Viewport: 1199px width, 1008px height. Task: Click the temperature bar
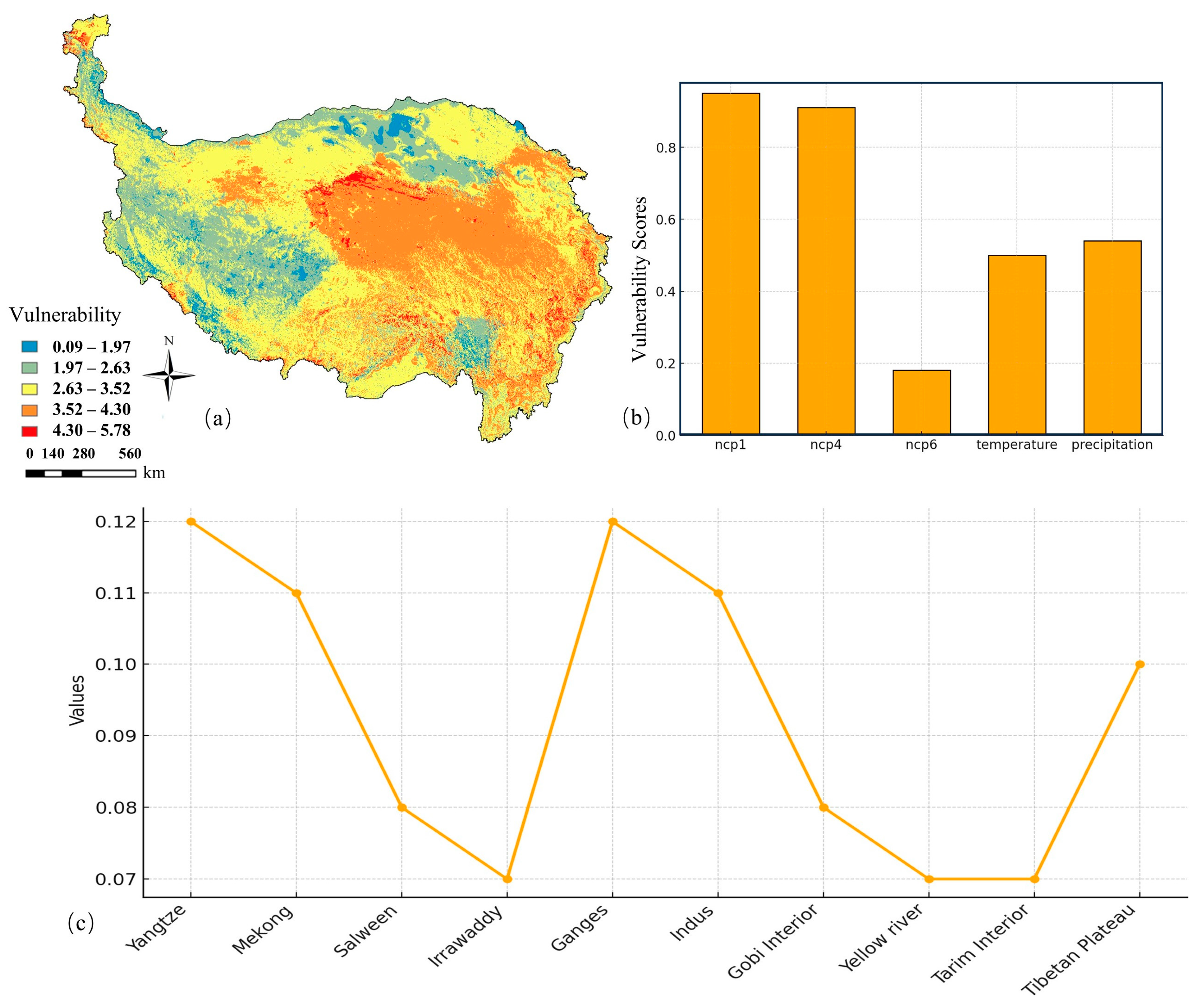pyautogui.click(x=1017, y=345)
